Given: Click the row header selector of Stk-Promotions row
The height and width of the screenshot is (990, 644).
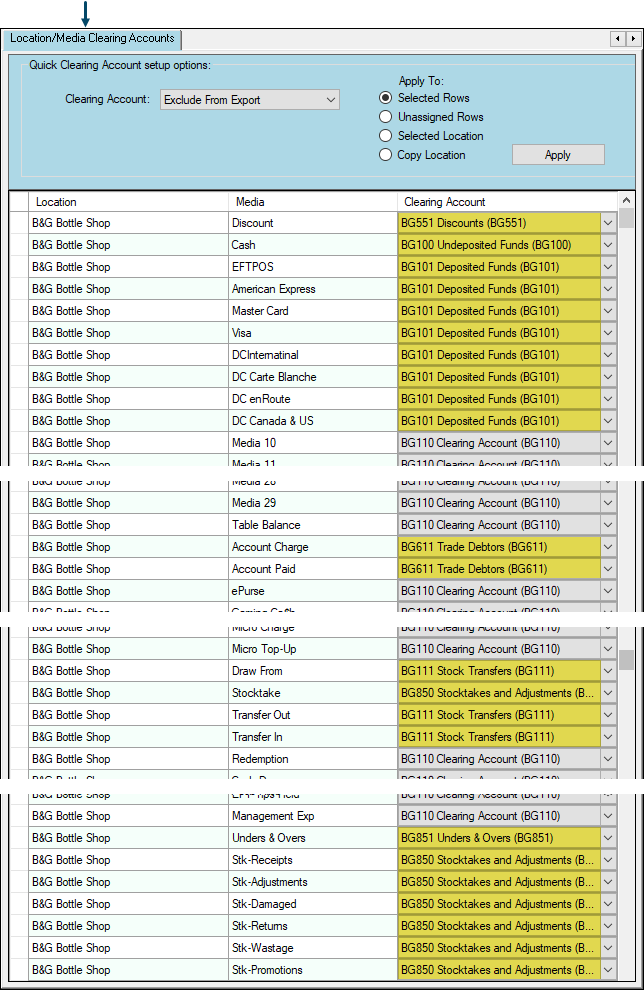Looking at the screenshot, I should [19, 970].
